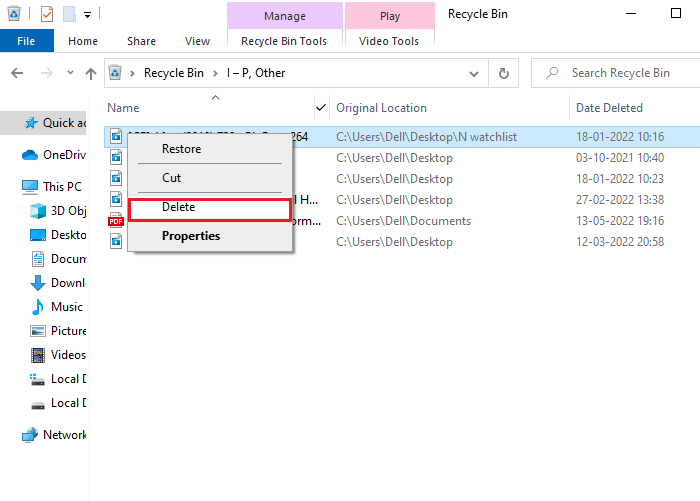Click date '18-01-2022 10:23'
Viewport: 700px width, 501px height.
620,179
